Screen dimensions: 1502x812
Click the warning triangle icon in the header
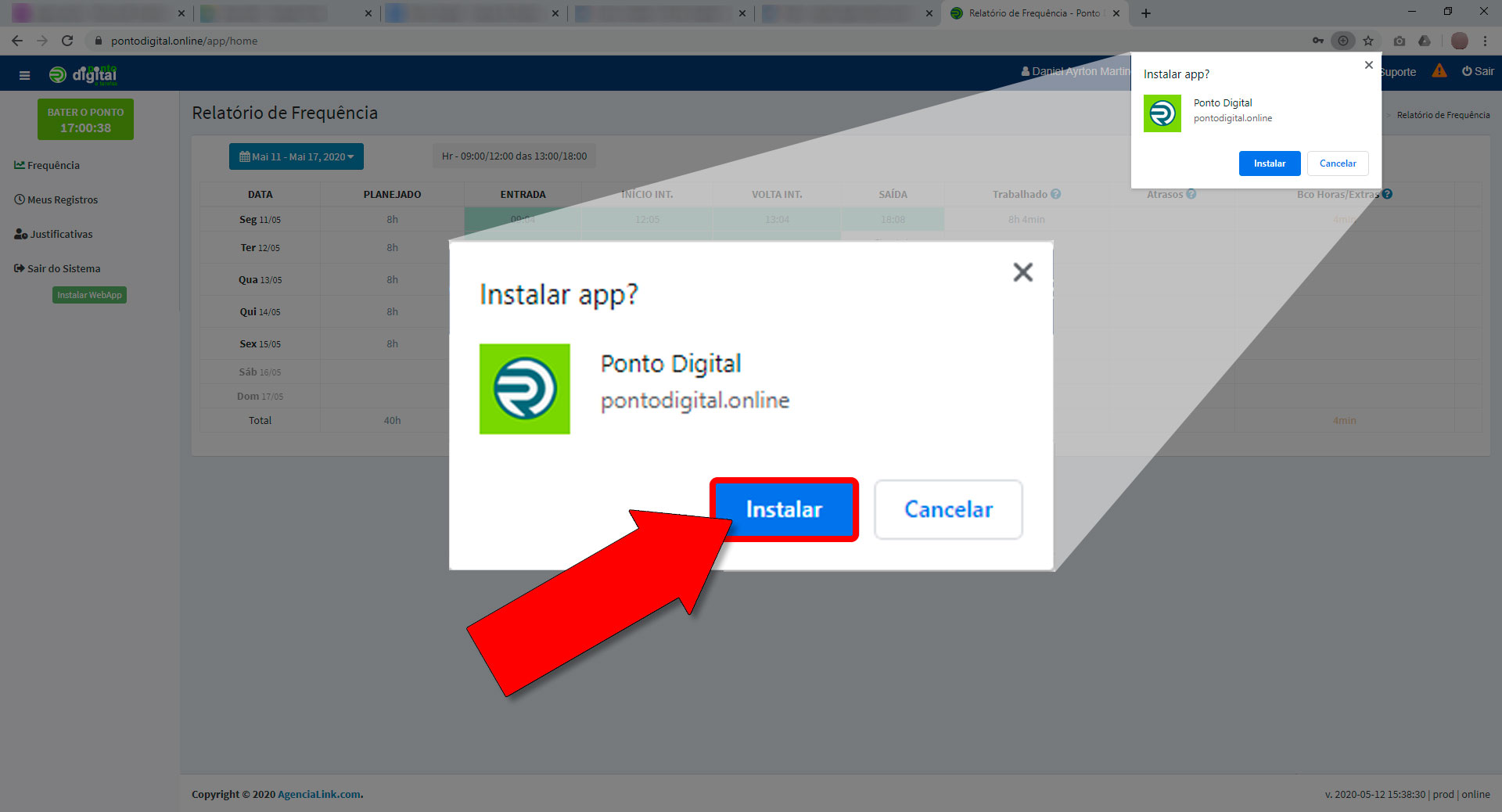click(1439, 70)
